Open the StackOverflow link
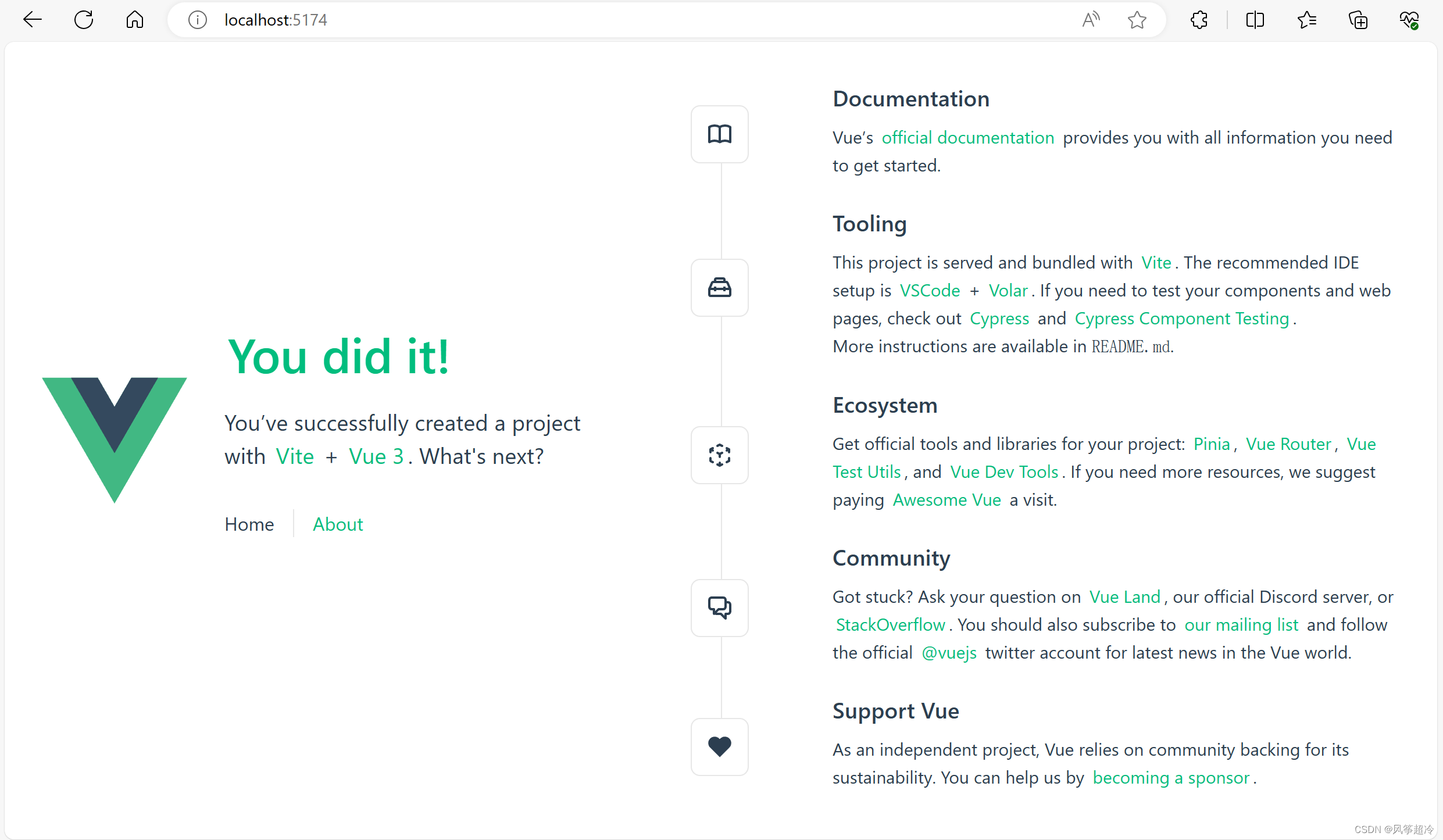Viewport: 1443px width, 840px height. click(x=890, y=625)
